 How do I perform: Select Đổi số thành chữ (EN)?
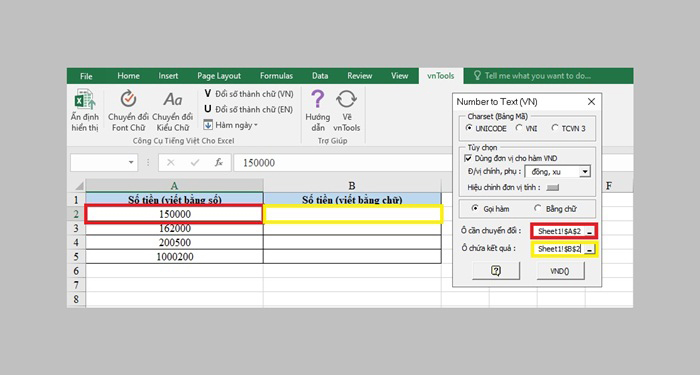(248, 109)
